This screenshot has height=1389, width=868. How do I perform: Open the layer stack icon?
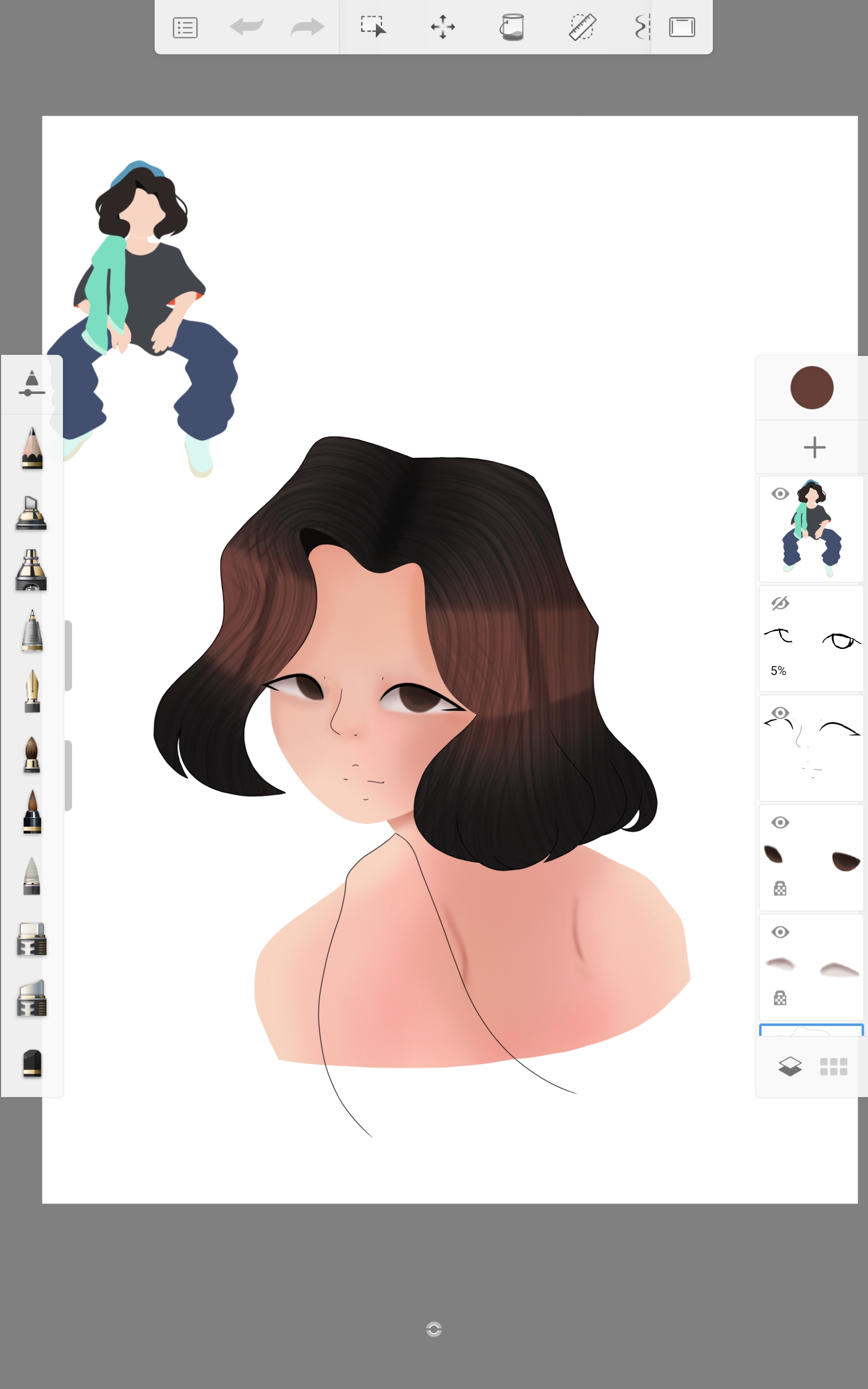click(790, 1067)
